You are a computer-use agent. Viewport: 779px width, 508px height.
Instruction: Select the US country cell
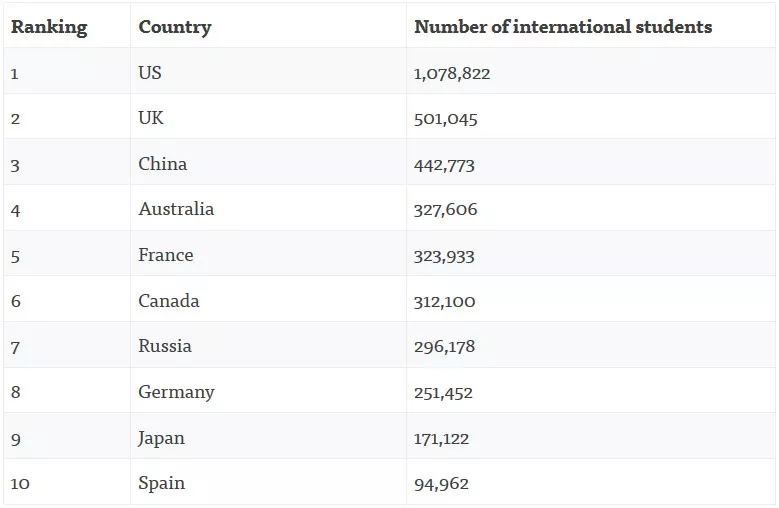click(x=150, y=73)
